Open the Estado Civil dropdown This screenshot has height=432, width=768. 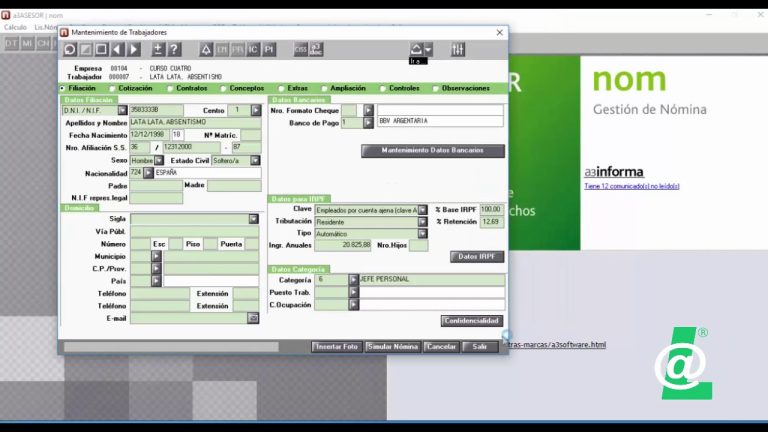click(254, 160)
